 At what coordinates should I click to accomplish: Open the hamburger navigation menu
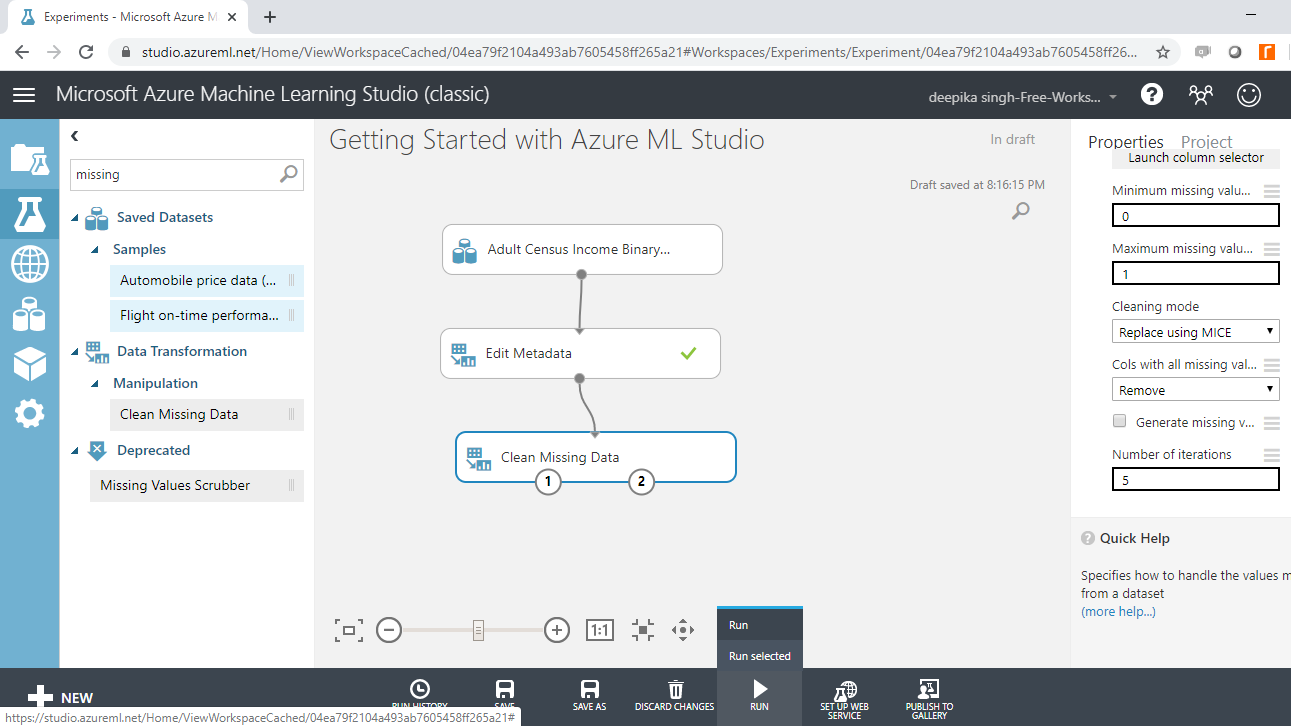pyautogui.click(x=24, y=95)
